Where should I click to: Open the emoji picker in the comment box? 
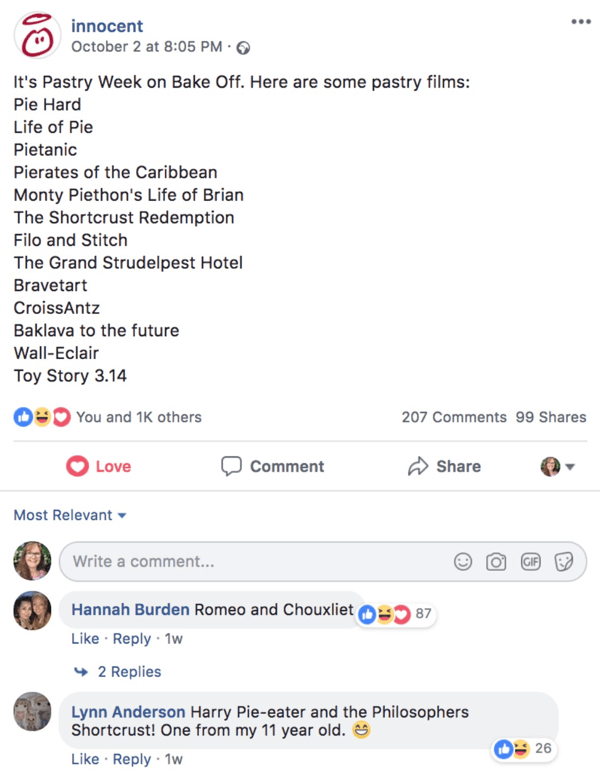point(463,562)
